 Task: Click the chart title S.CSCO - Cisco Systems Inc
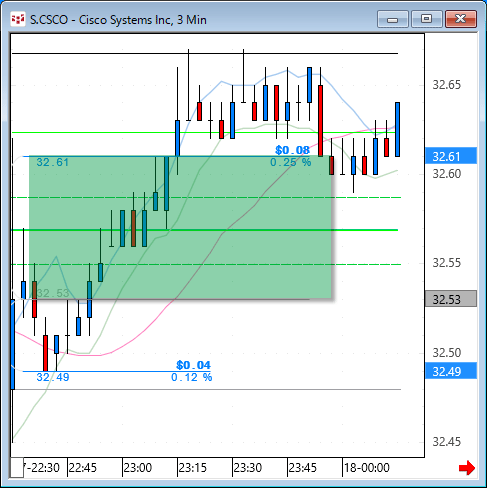click(118, 20)
